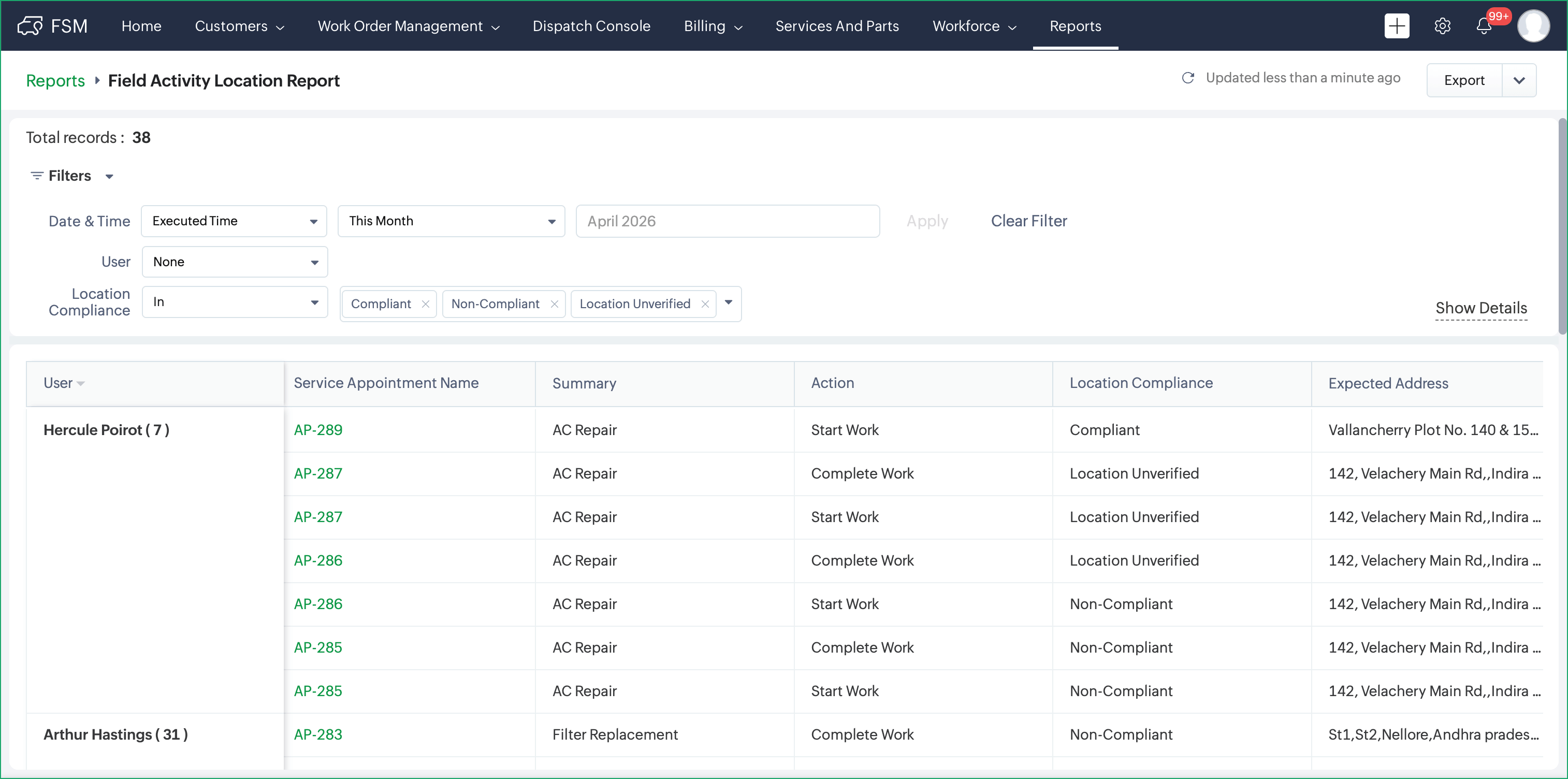
Task: Click the refresh report icon
Action: [x=1187, y=78]
